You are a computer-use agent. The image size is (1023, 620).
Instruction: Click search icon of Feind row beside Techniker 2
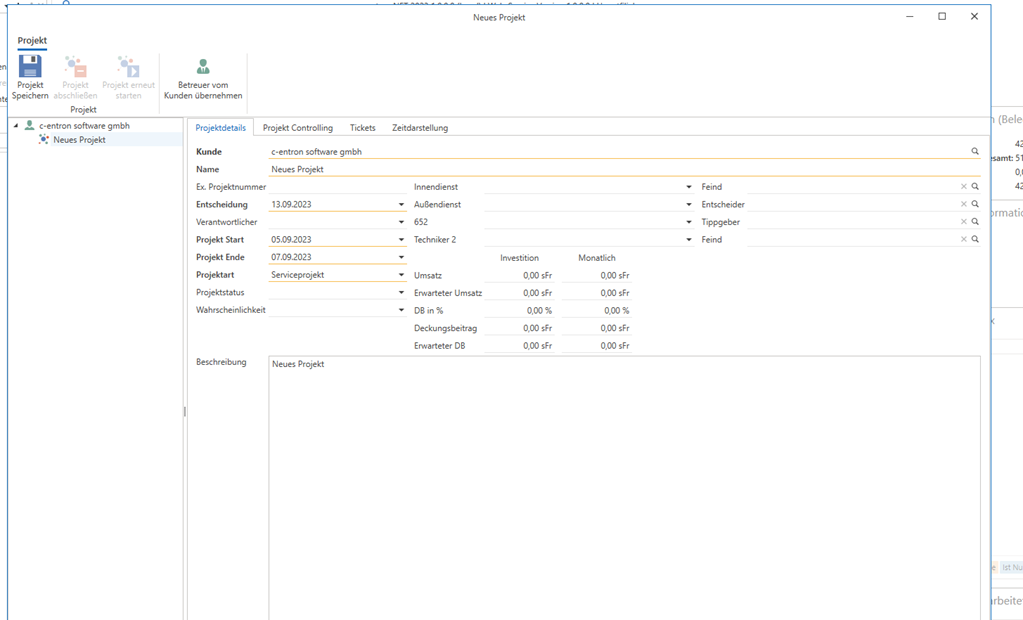(x=975, y=240)
